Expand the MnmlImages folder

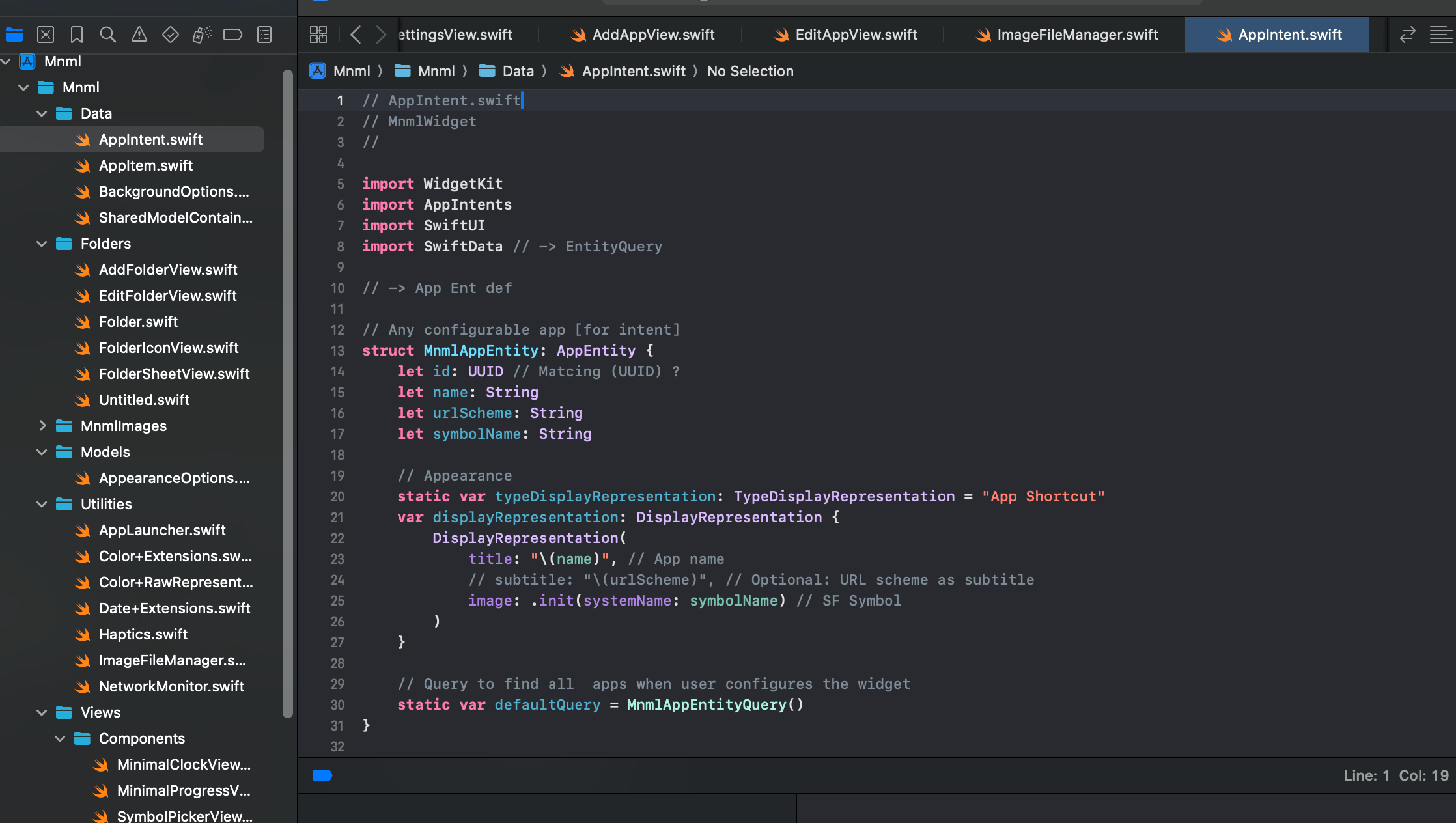pyautogui.click(x=43, y=426)
